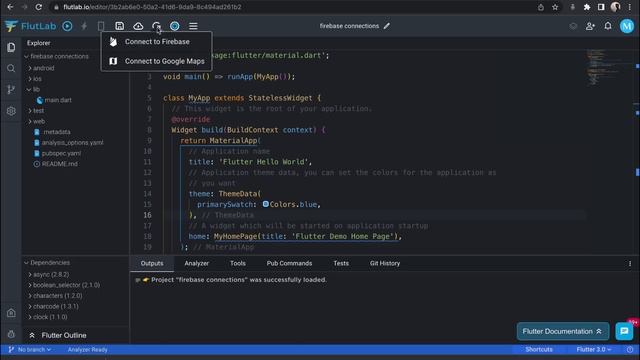Open notifications bell icon
The width and height of the screenshot is (640, 360).
pyautogui.click(x=608, y=26)
